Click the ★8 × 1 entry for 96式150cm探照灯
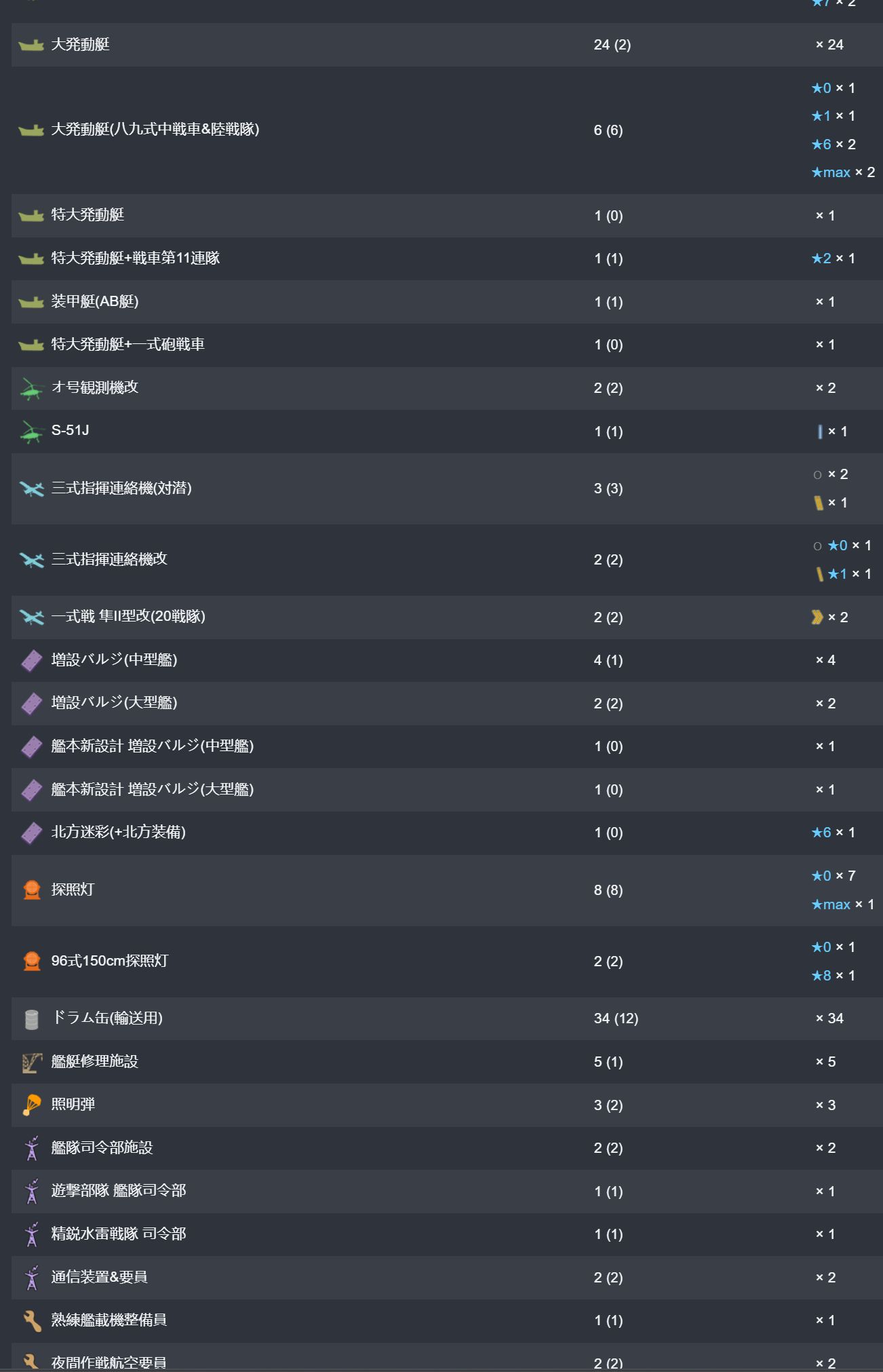The image size is (883, 1372). pyautogui.click(x=833, y=976)
